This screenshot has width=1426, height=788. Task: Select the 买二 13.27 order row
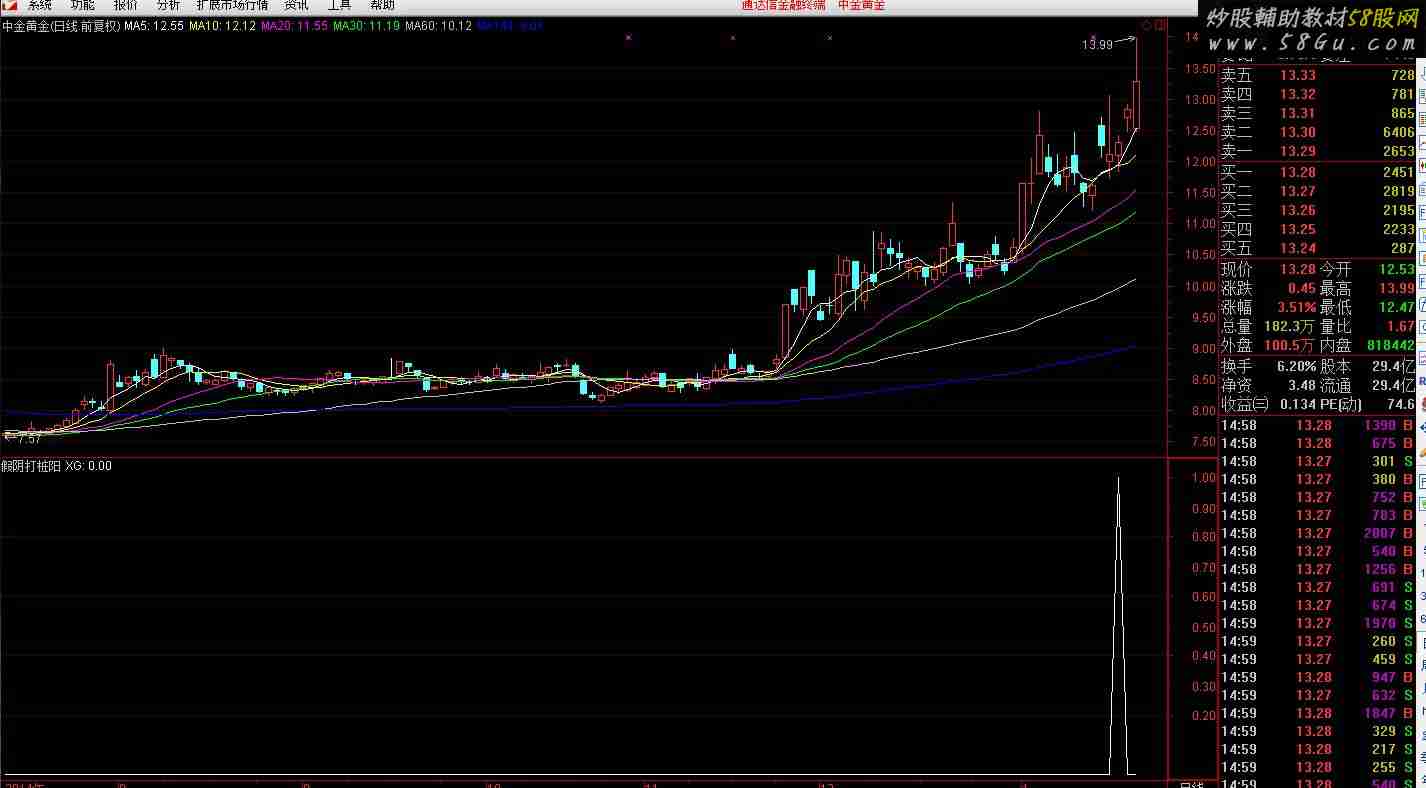(x=1318, y=191)
